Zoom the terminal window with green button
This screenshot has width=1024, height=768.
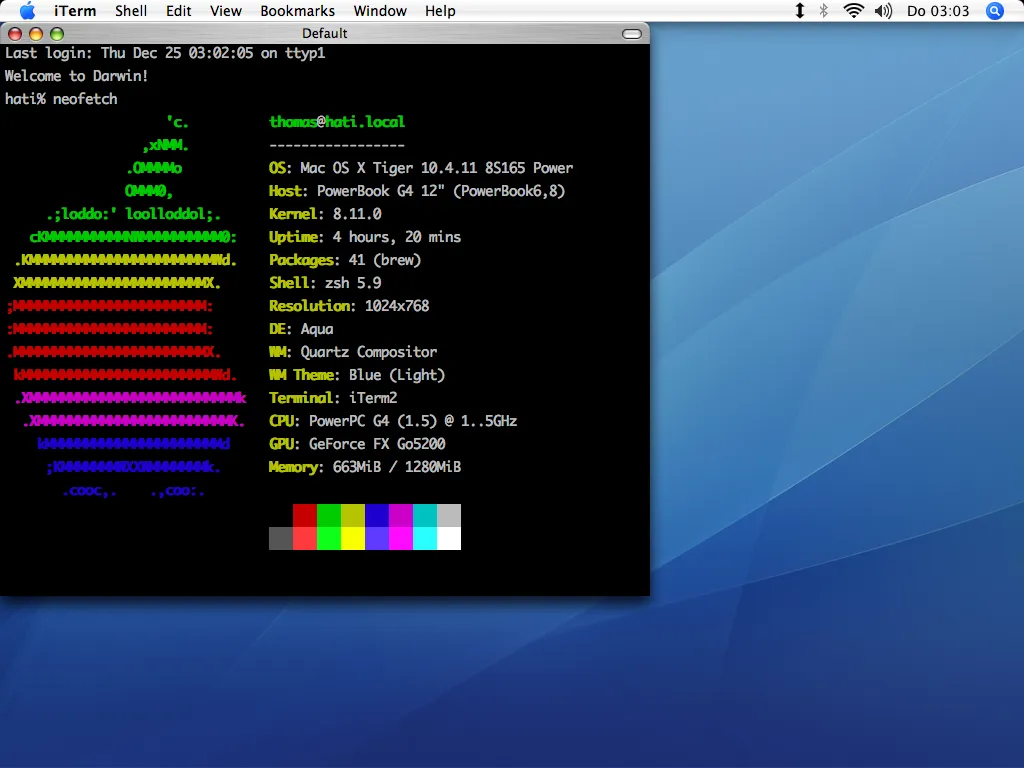(56, 34)
